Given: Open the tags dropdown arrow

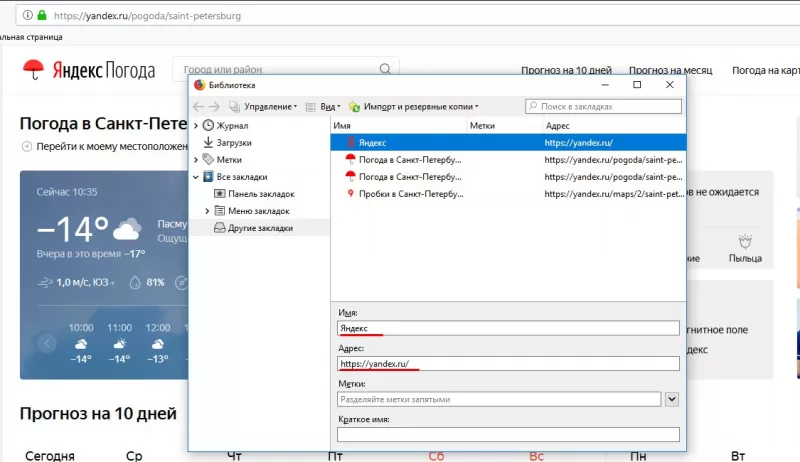Looking at the screenshot, I should [672, 399].
